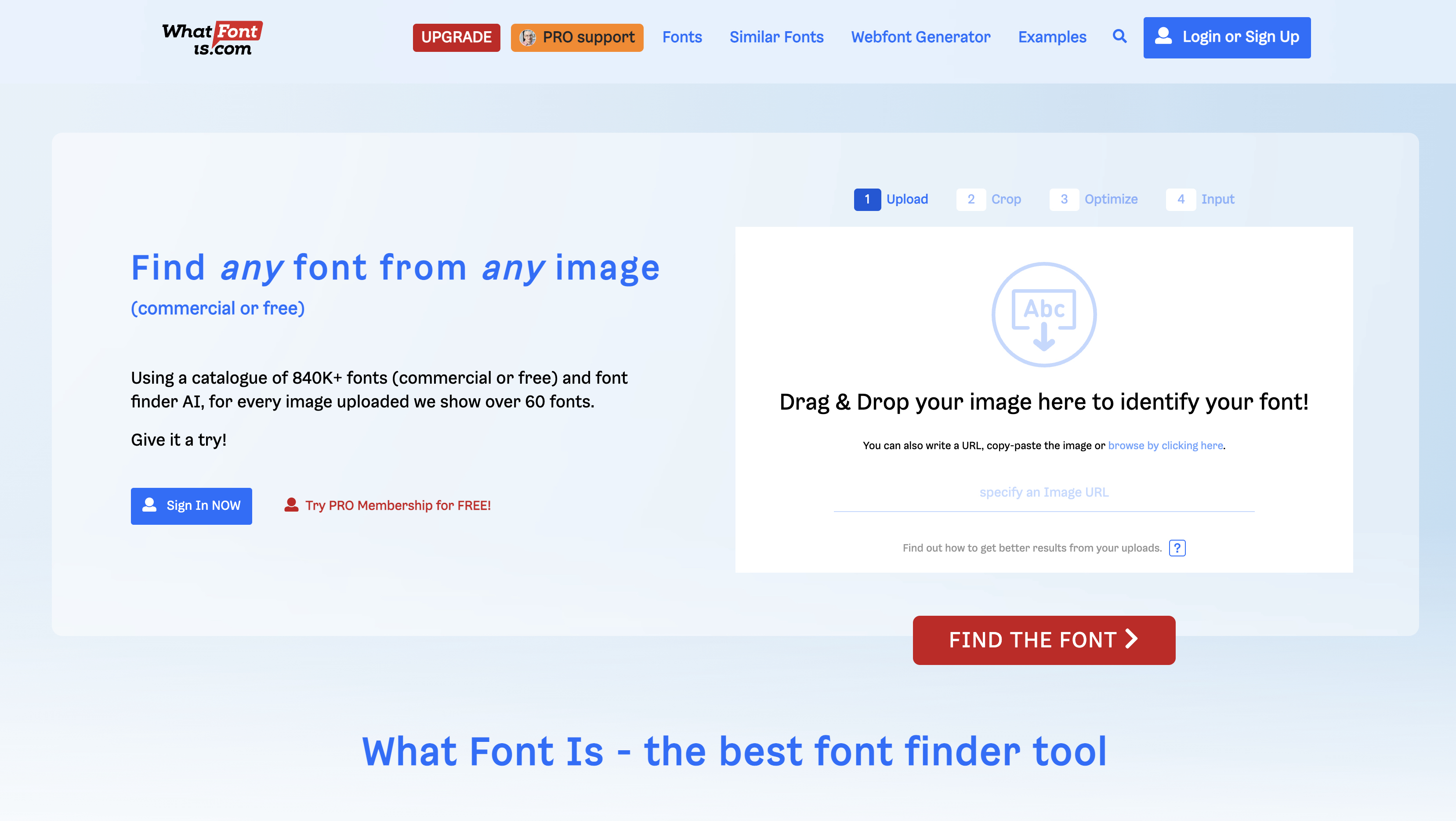Open PRO support

pyautogui.click(x=577, y=37)
